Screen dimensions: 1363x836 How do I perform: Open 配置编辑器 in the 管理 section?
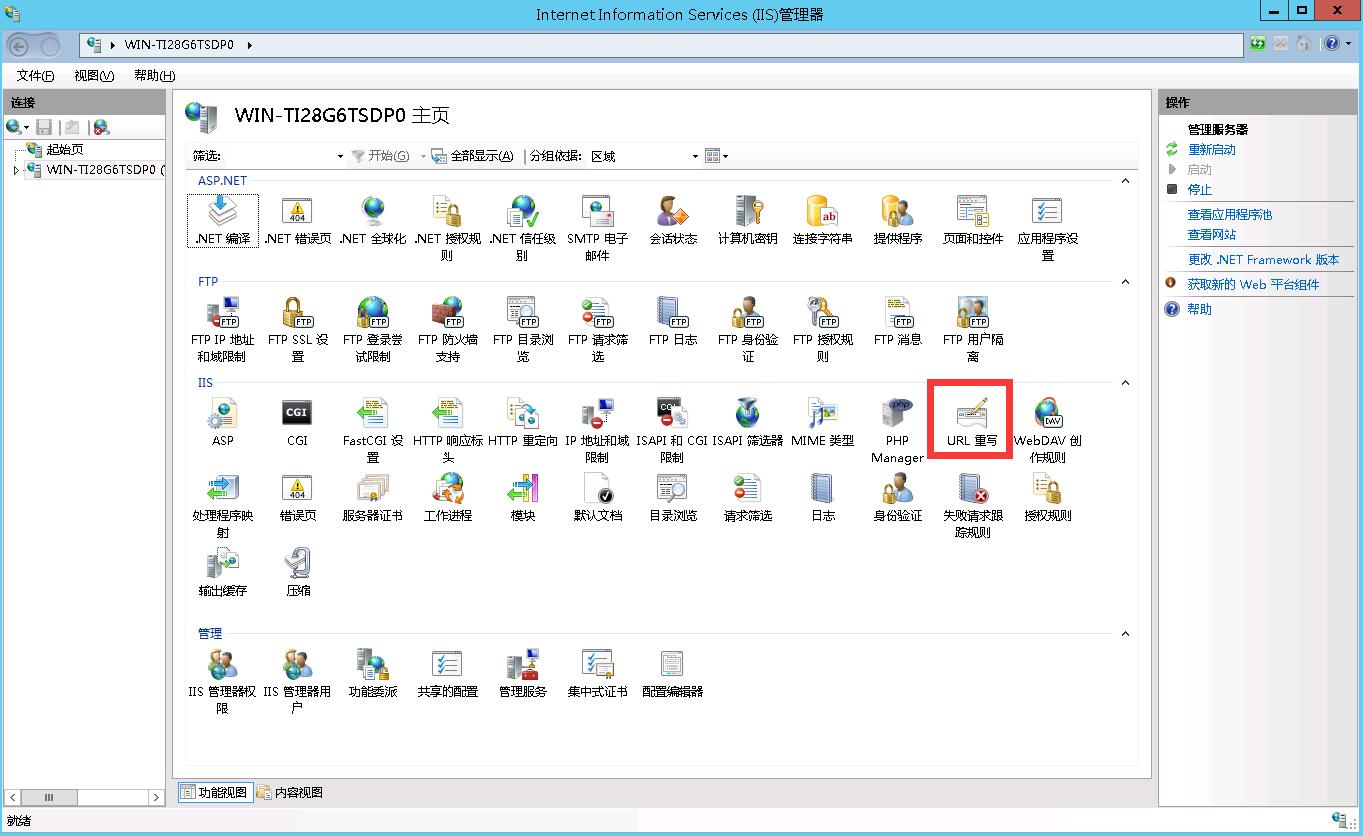click(x=671, y=670)
